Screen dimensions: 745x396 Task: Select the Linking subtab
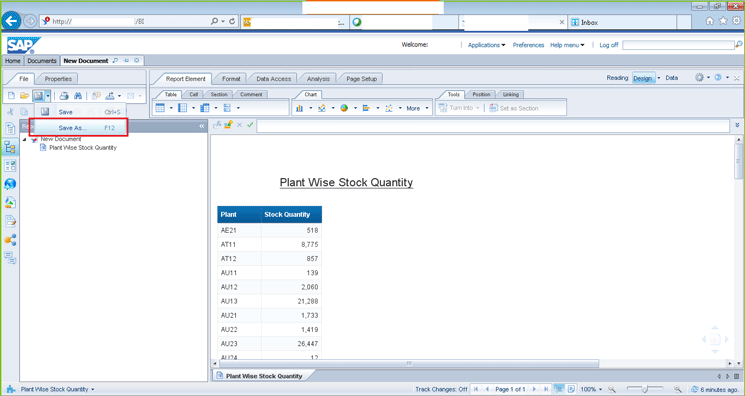511,95
